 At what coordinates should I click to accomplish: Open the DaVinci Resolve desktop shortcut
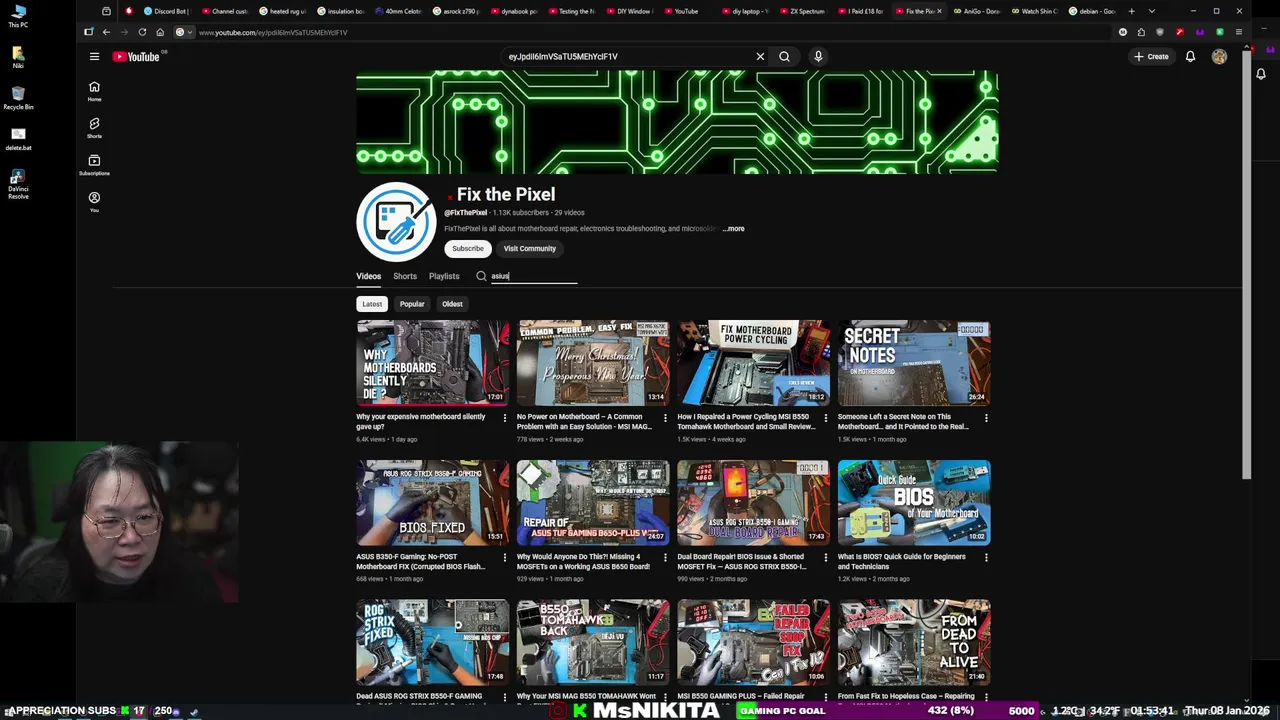[x=18, y=185]
